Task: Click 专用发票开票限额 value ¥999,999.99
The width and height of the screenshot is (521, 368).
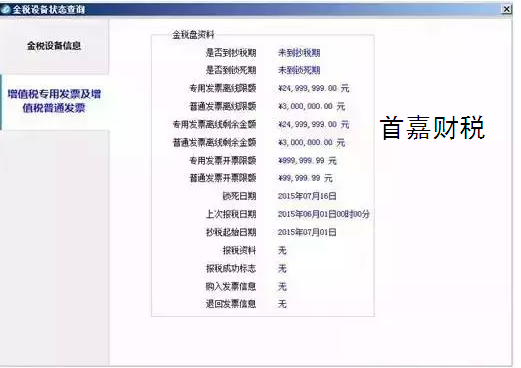Action: click(x=307, y=160)
